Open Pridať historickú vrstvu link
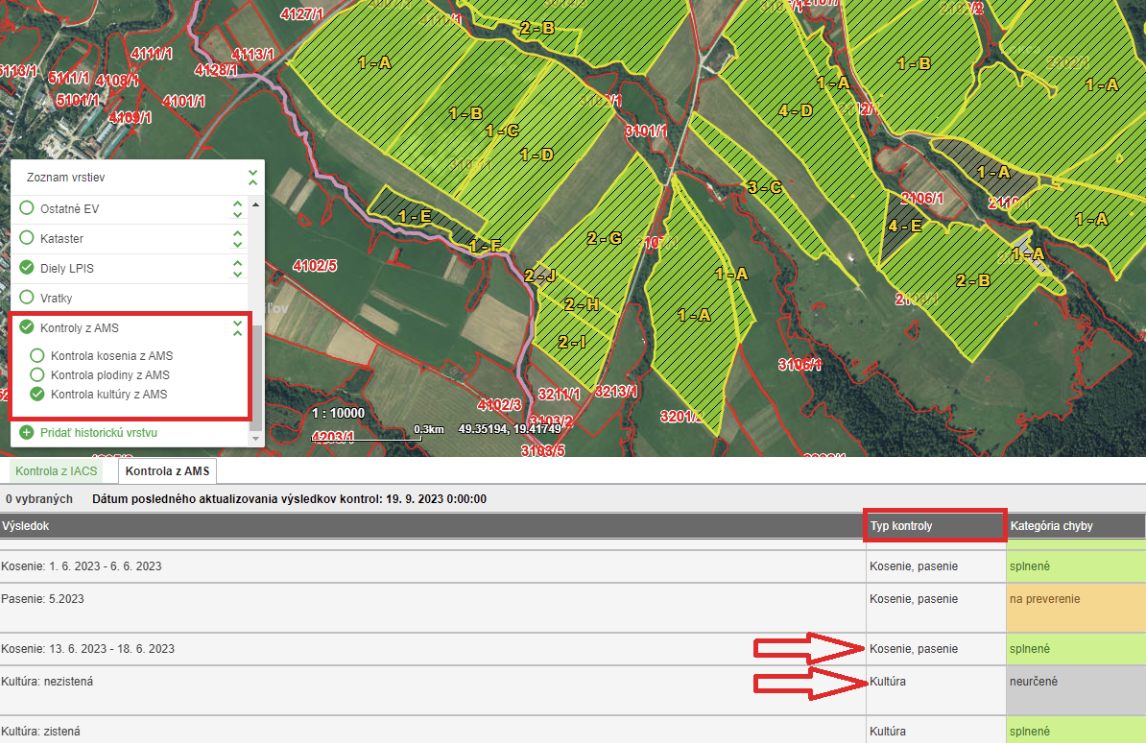 pyautogui.click(x=99, y=433)
